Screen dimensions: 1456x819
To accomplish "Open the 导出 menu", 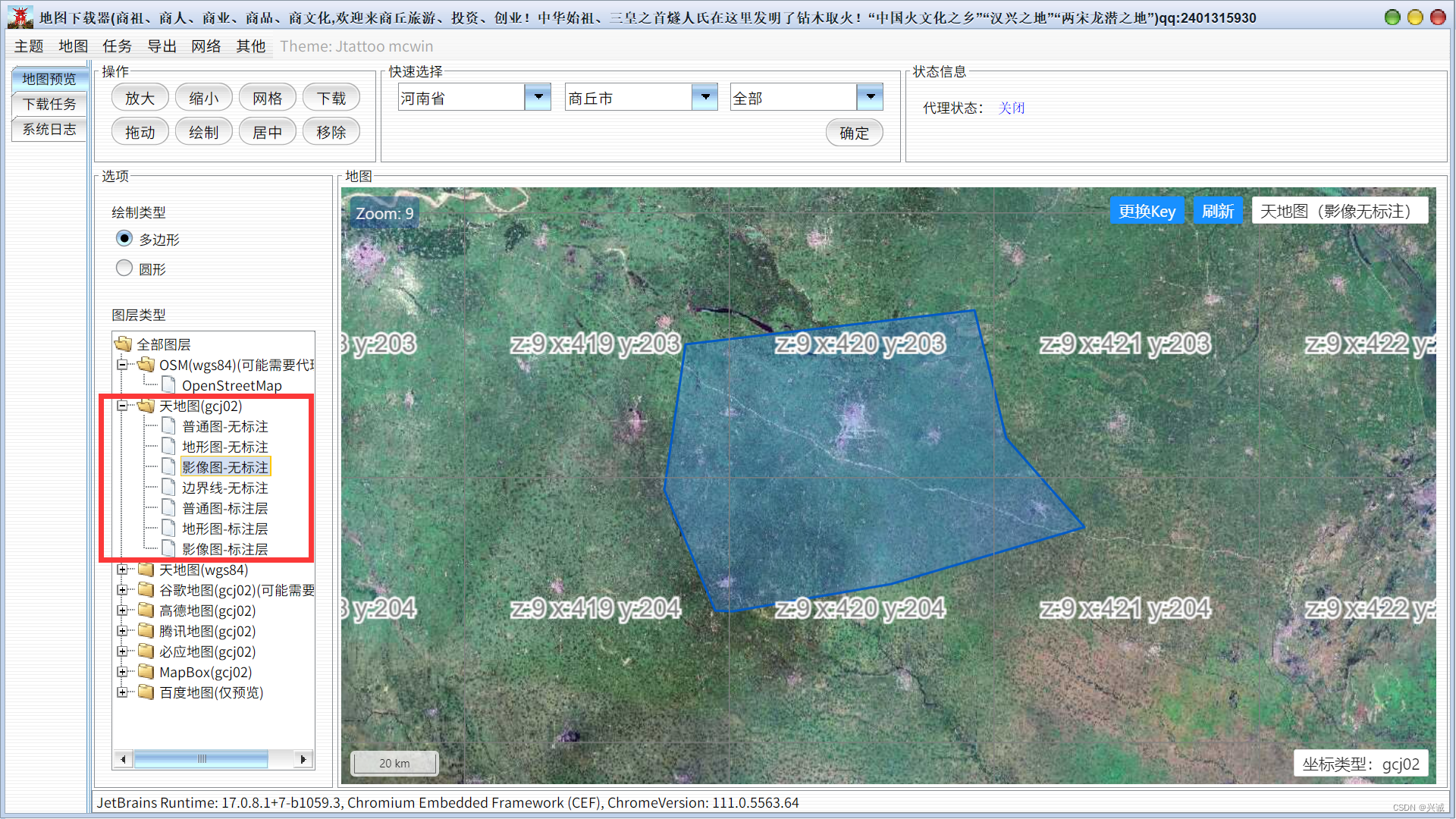I will click(162, 46).
